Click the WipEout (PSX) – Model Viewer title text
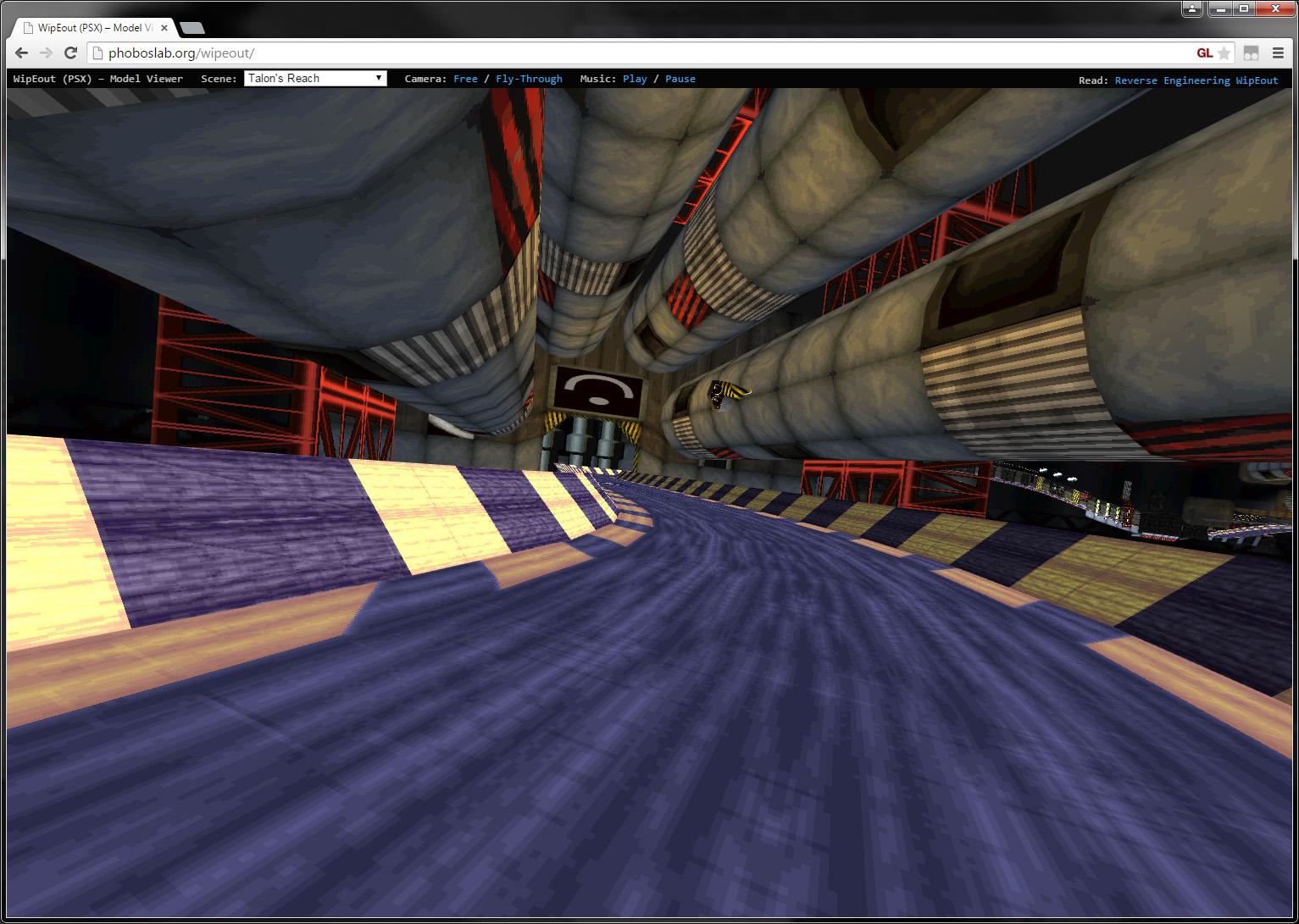 98,79
